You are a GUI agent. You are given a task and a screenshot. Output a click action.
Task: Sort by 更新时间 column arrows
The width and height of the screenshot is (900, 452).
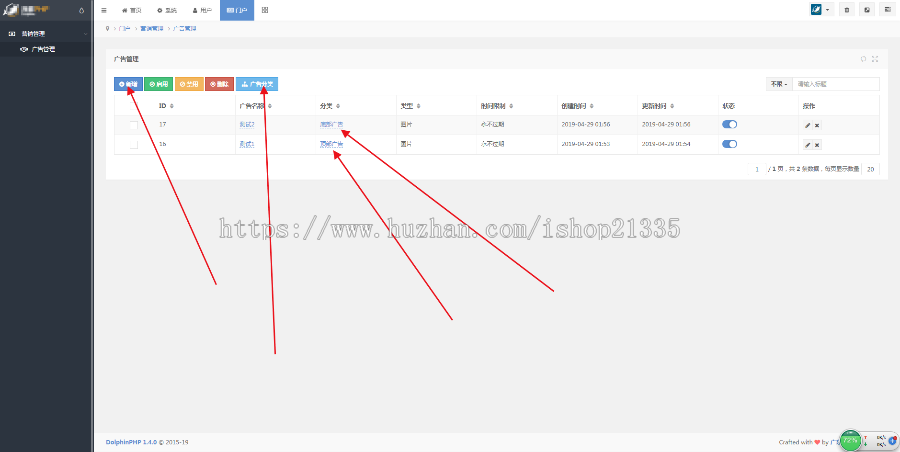pos(672,106)
